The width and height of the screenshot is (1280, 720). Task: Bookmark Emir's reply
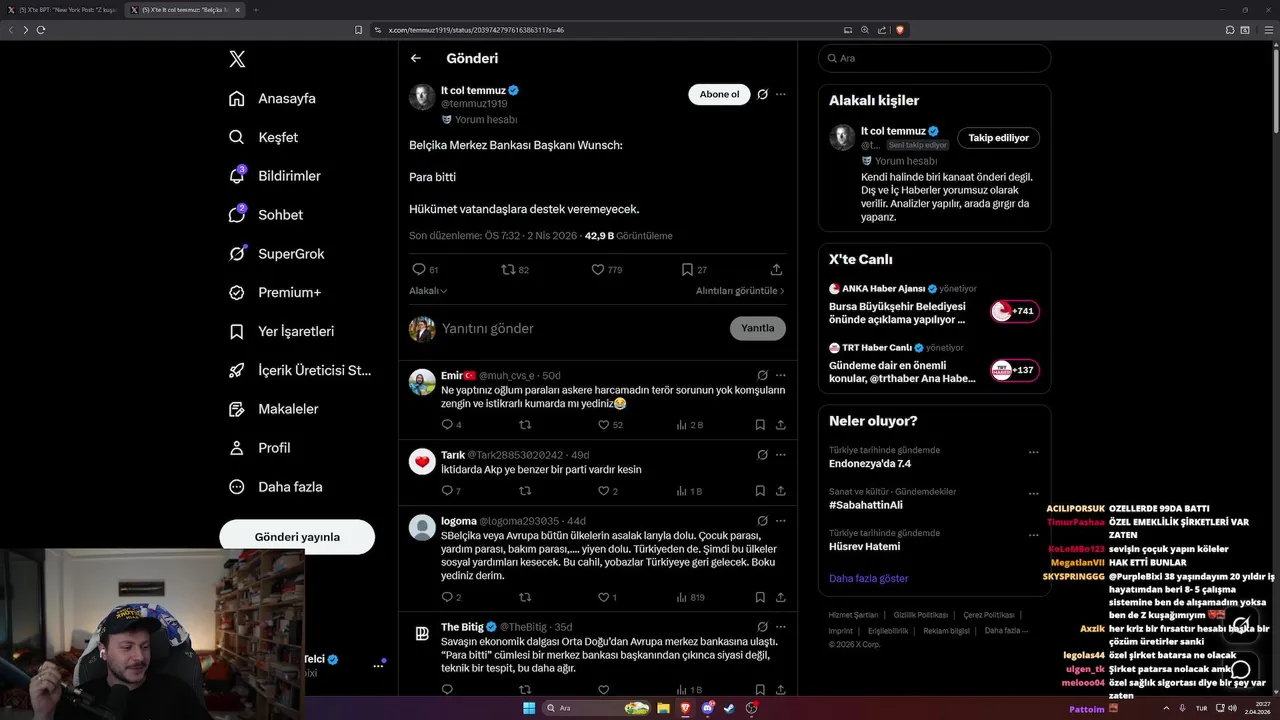coord(760,425)
